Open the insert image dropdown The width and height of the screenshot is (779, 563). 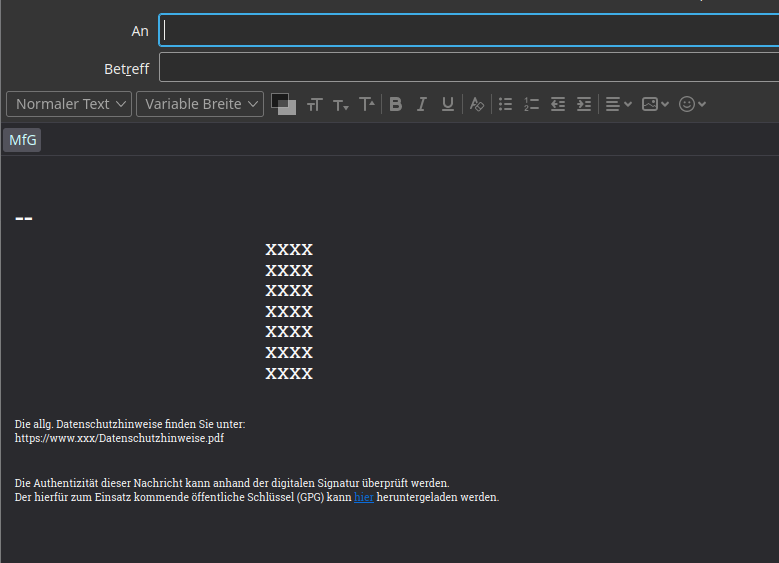click(x=655, y=104)
